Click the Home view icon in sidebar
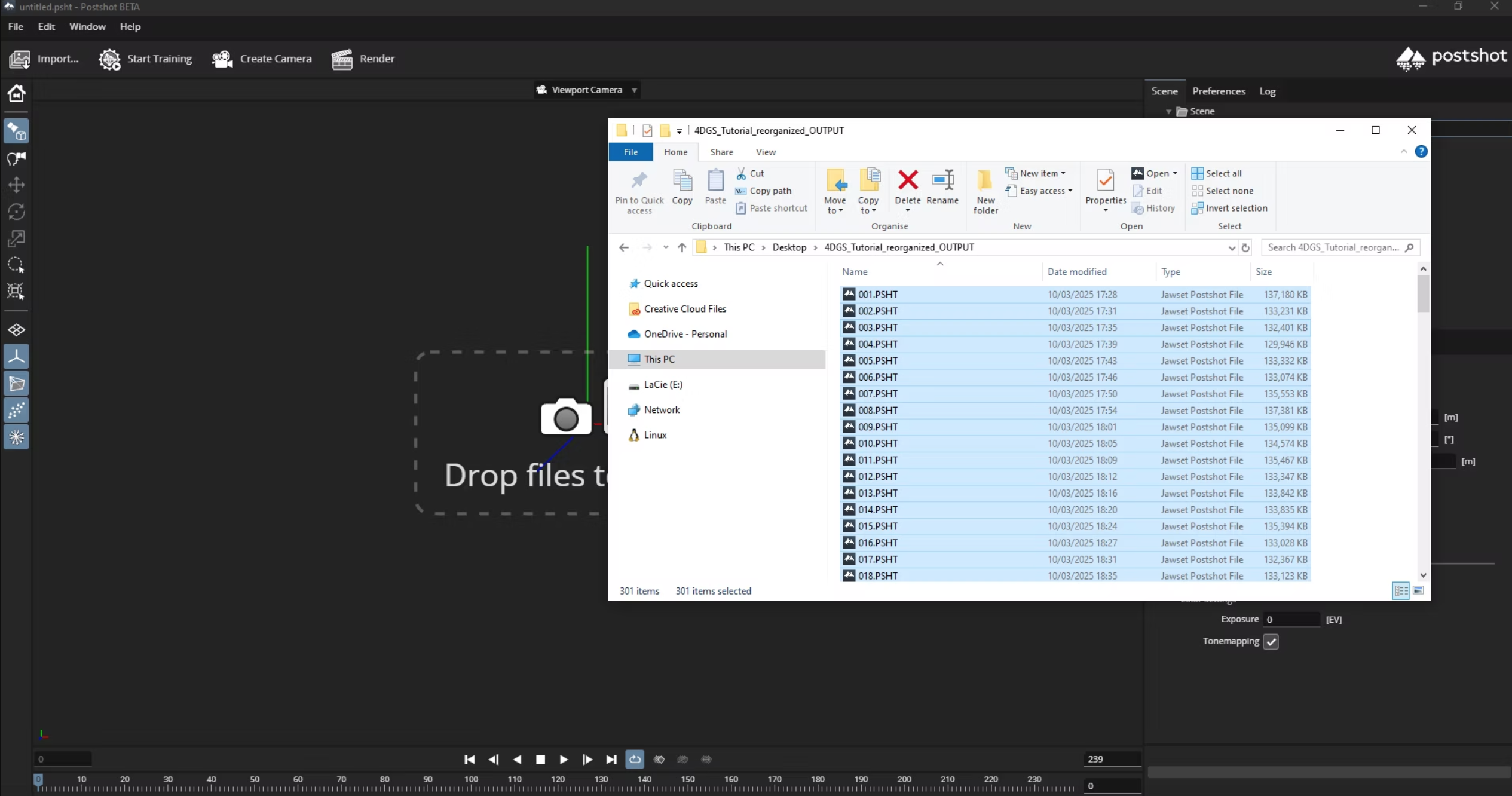The width and height of the screenshot is (1512, 796). (x=16, y=93)
